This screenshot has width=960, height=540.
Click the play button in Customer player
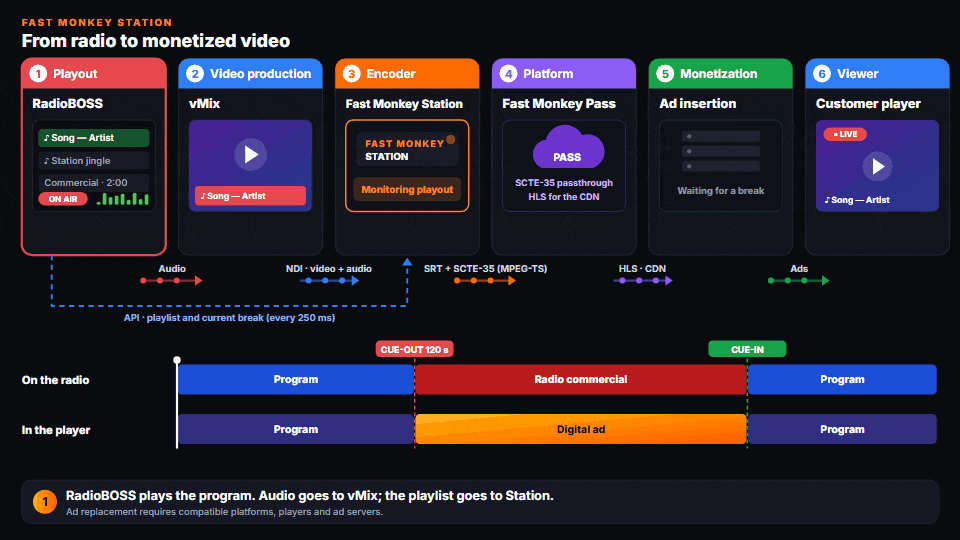tap(877, 166)
